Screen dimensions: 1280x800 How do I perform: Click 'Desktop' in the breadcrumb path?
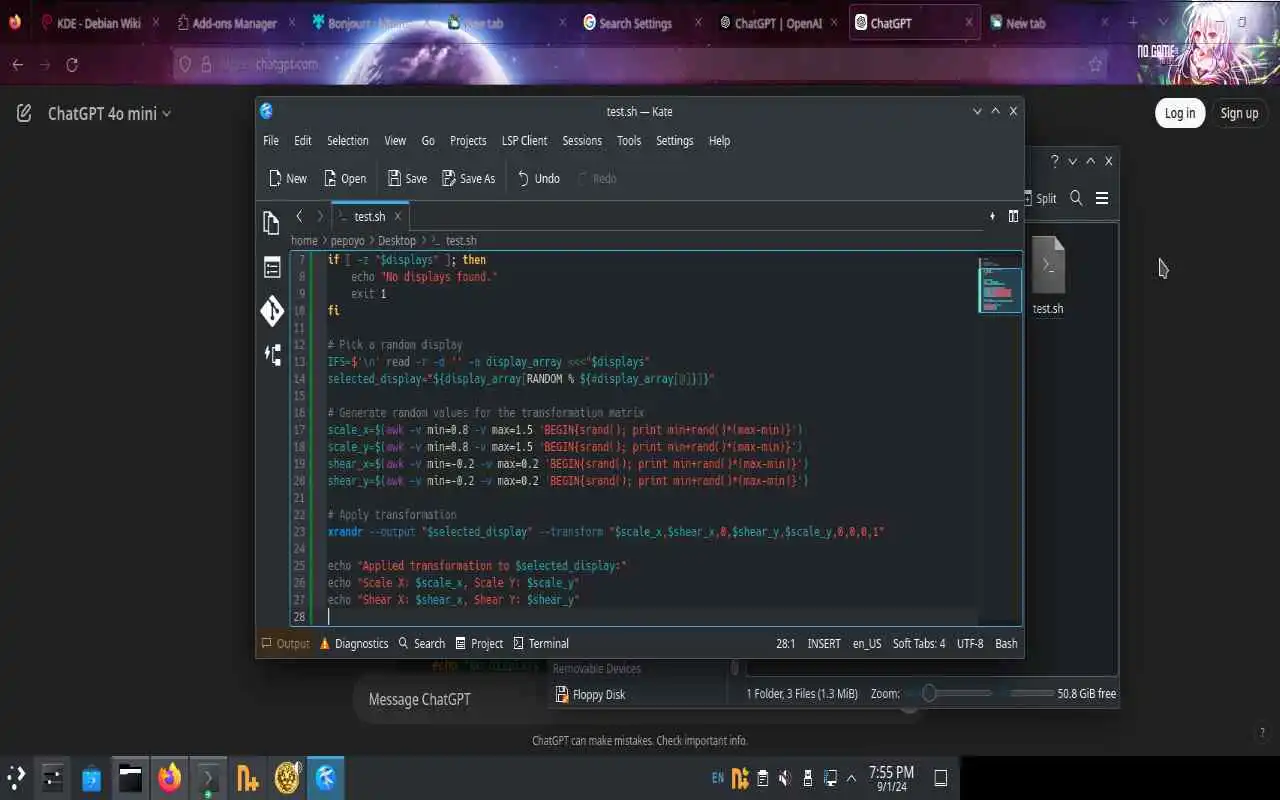(397, 241)
